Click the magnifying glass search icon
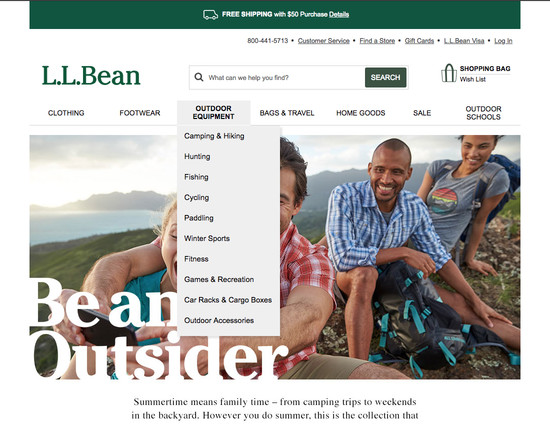This screenshot has width=550, height=424. [x=199, y=77]
